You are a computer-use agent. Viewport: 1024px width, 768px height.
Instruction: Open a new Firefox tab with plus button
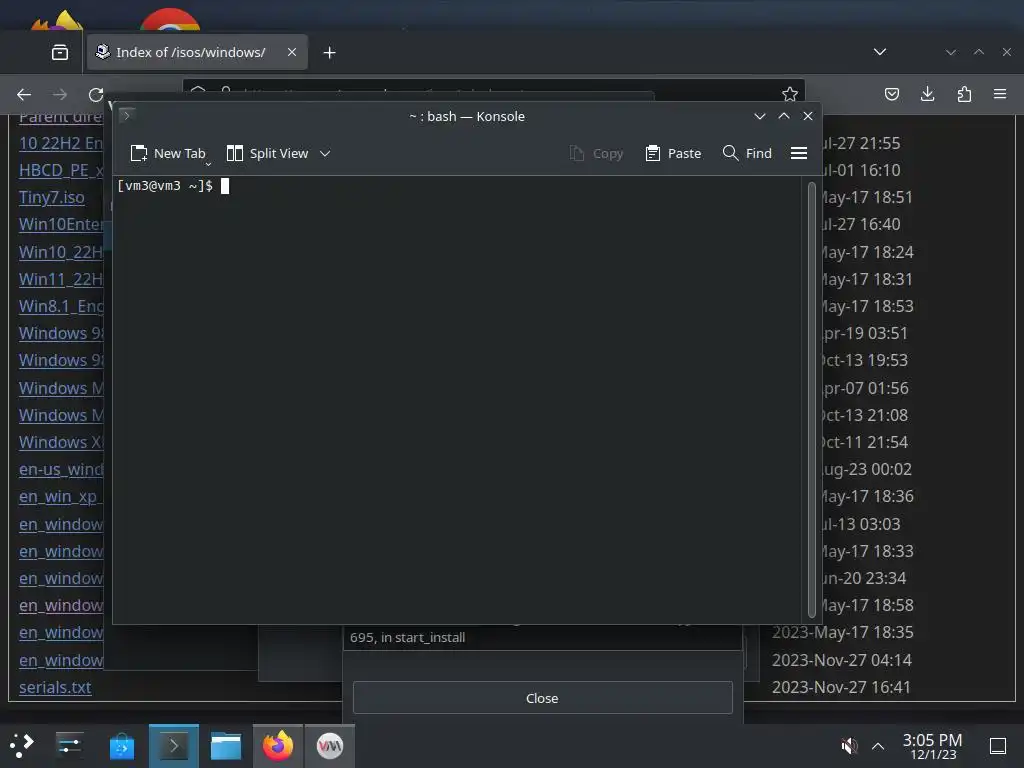[x=330, y=53]
